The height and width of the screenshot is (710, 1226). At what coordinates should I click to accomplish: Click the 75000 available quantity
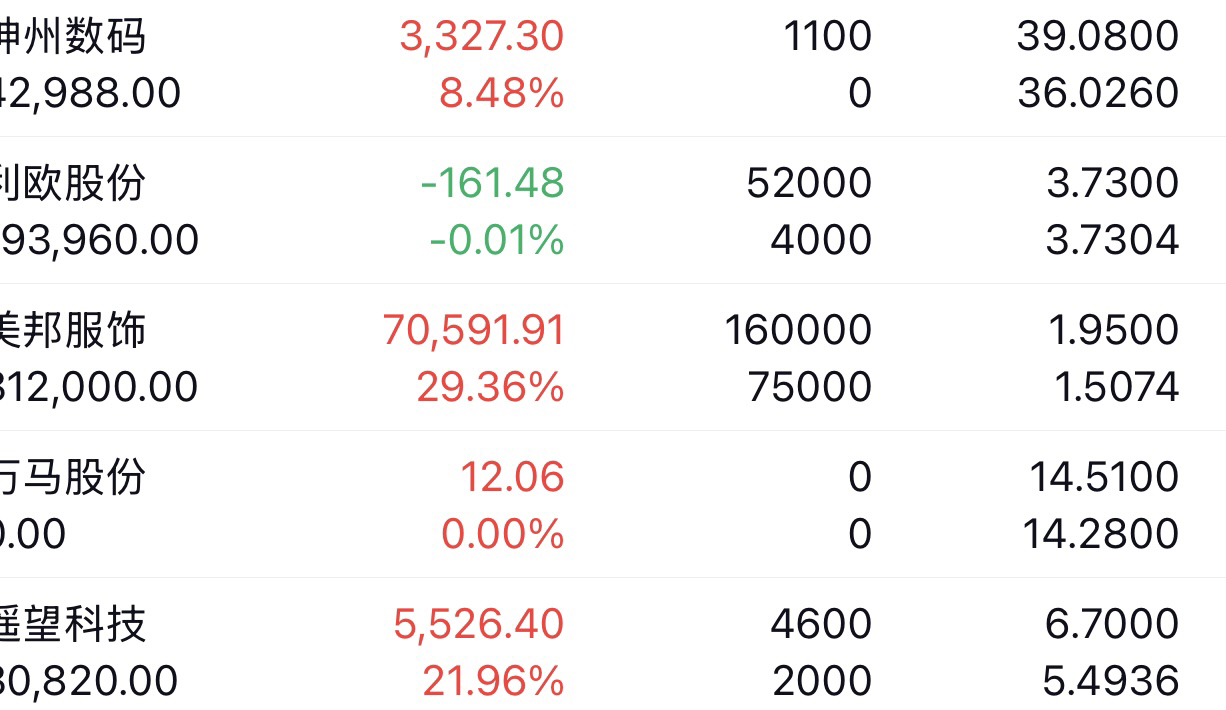(x=810, y=387)
